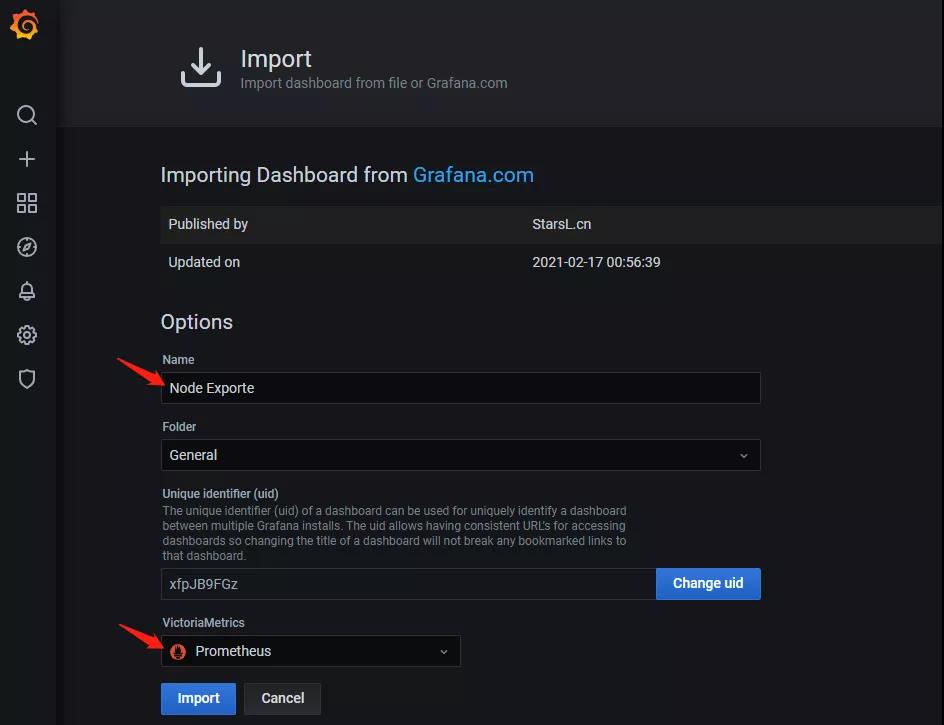Click the Change uid button
Viewport: 944px width, 725px height.
tap(708, 583)
